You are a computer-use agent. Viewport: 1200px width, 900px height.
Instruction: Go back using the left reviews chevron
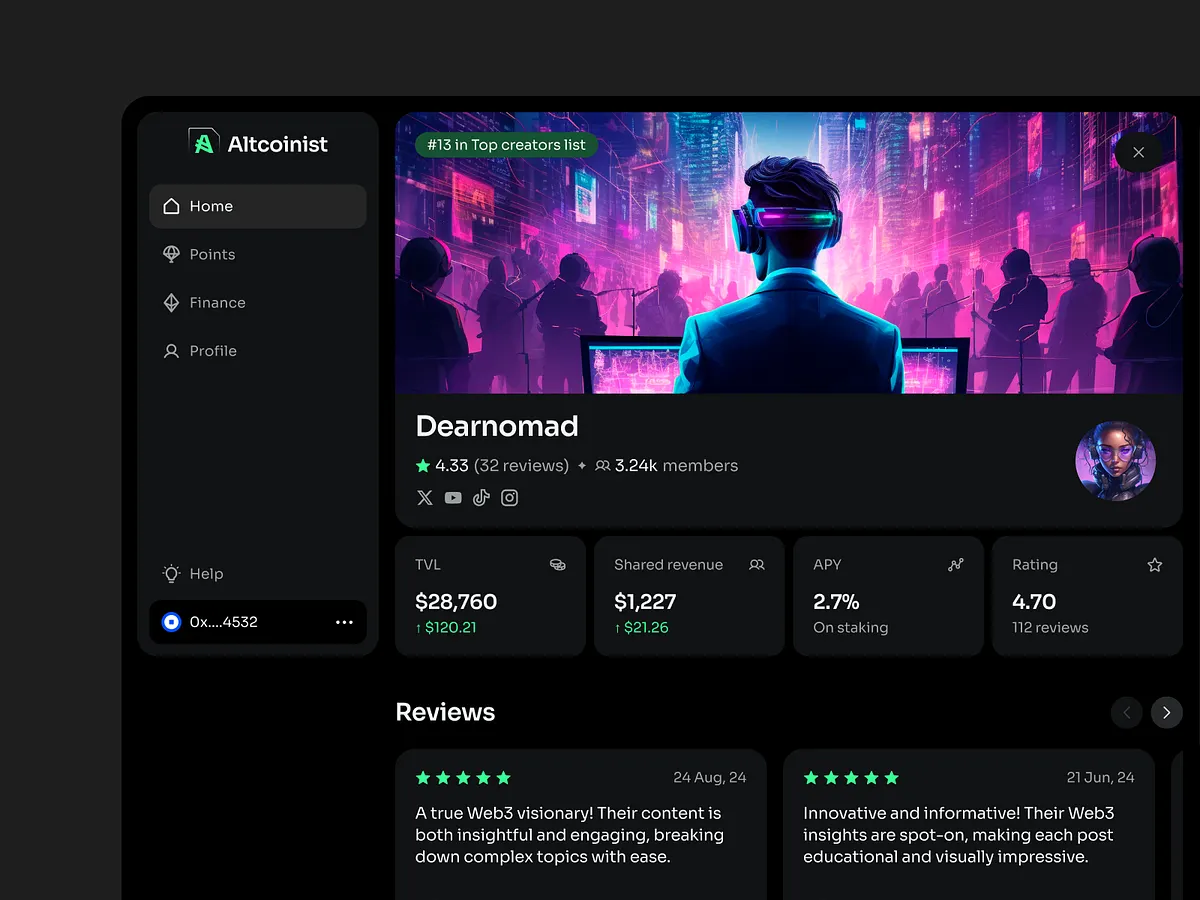(1126, 712)
